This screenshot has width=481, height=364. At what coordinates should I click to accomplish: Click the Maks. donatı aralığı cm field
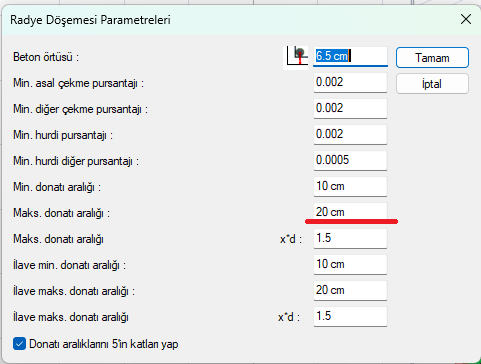tap(350, 212)
